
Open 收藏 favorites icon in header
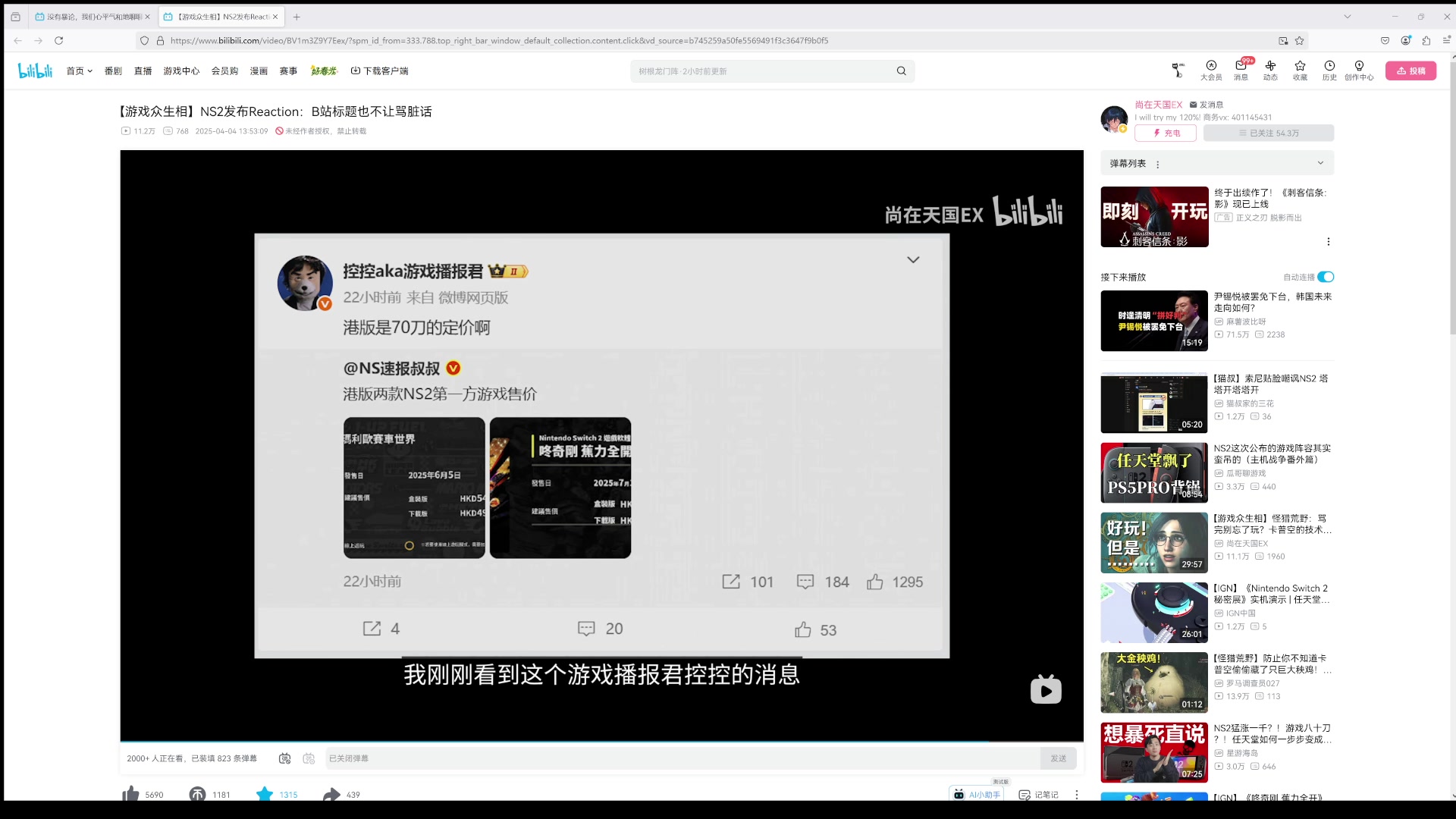pyautogui.click(x=1300, y=71)
